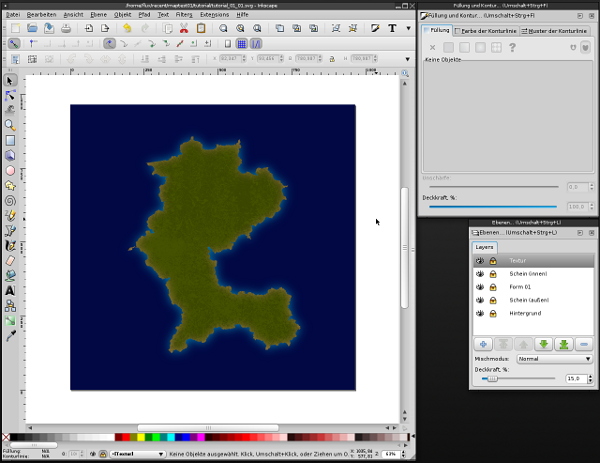Open the Mischmodus dropdown
600x463 pixels.
(x=553, y=358)
